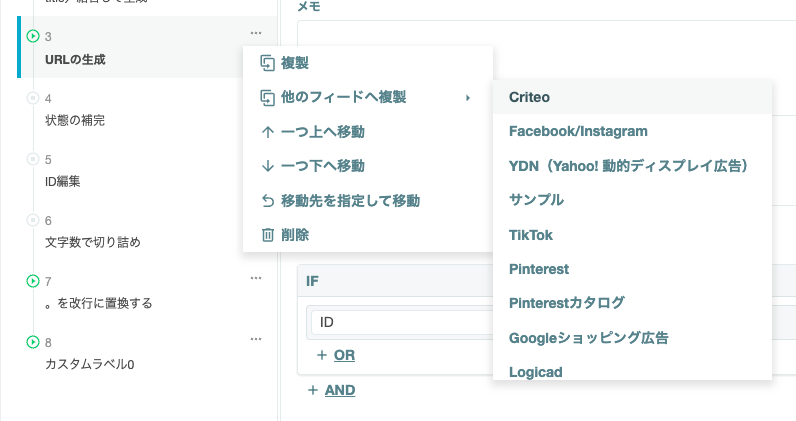Click the submenu arrow beside 他のフィードへ複製
Image resolution: width=796 pixels, height=421 pixels.
click(x=468, y=98)
